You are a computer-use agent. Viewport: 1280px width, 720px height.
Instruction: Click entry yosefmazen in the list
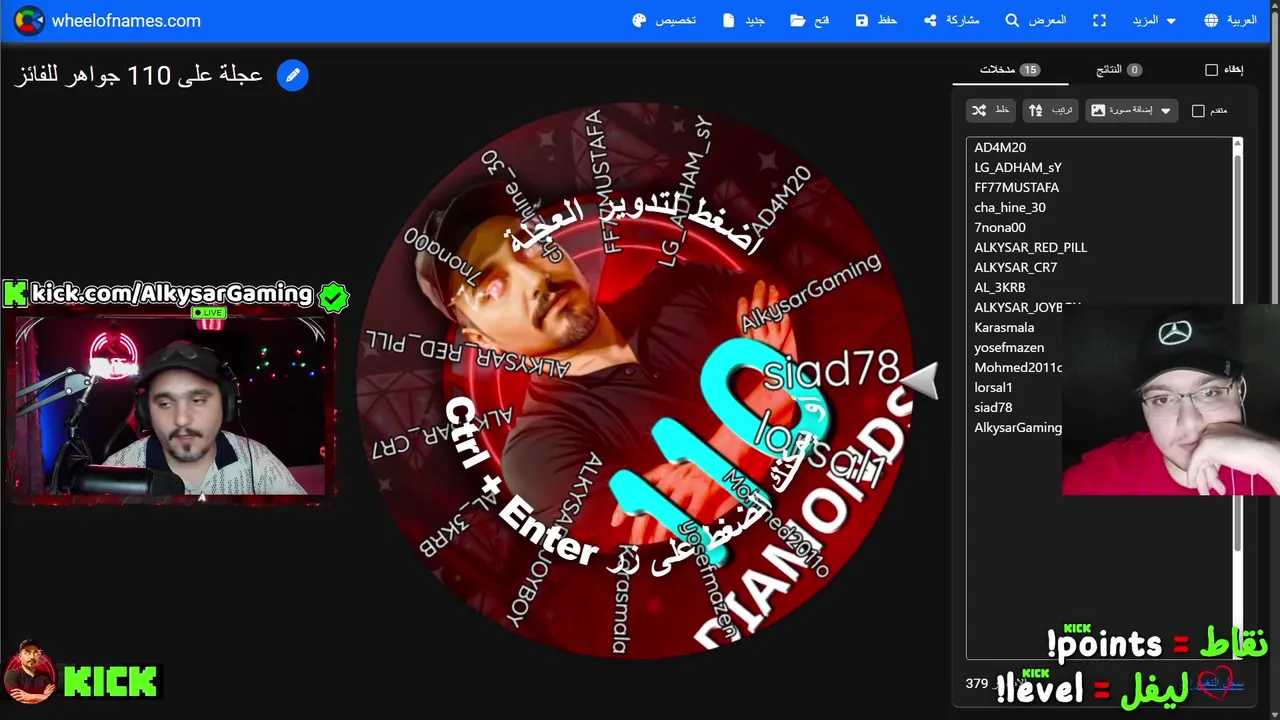coord(1009,348)
